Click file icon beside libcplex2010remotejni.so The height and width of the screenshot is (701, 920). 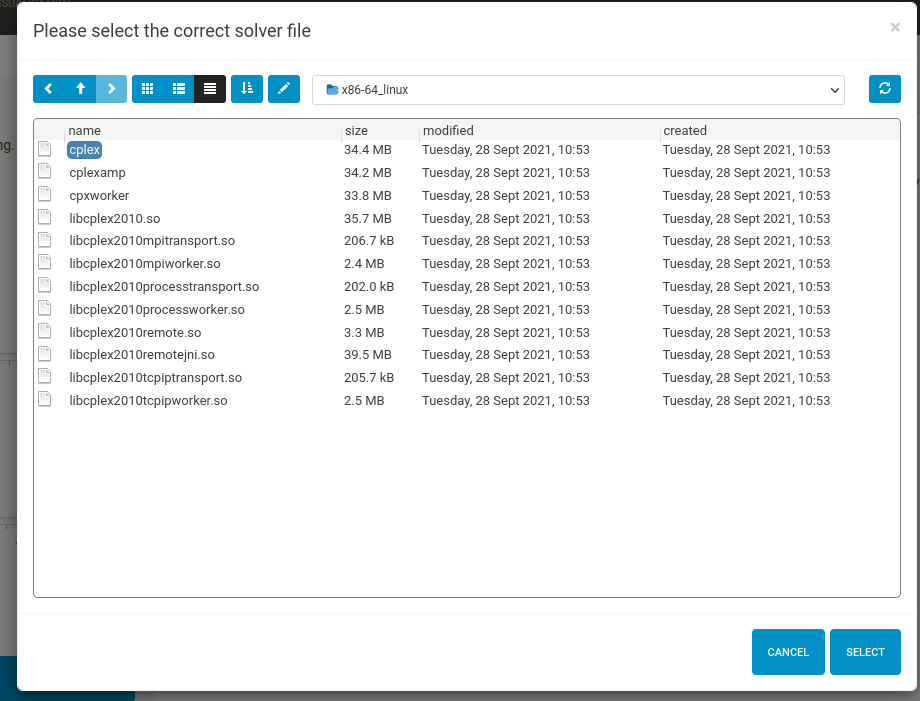coord(45,353)
